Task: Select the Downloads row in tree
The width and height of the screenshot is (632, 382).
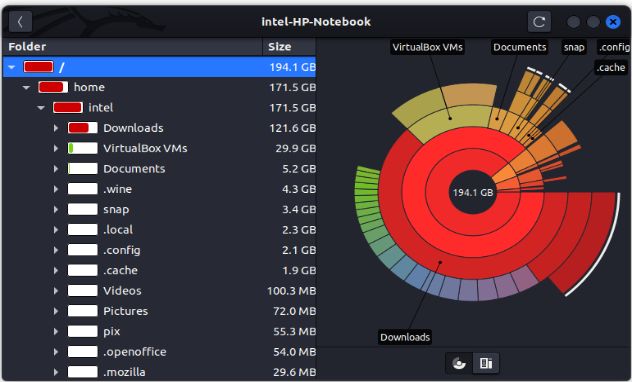Action: click(159, 128)
